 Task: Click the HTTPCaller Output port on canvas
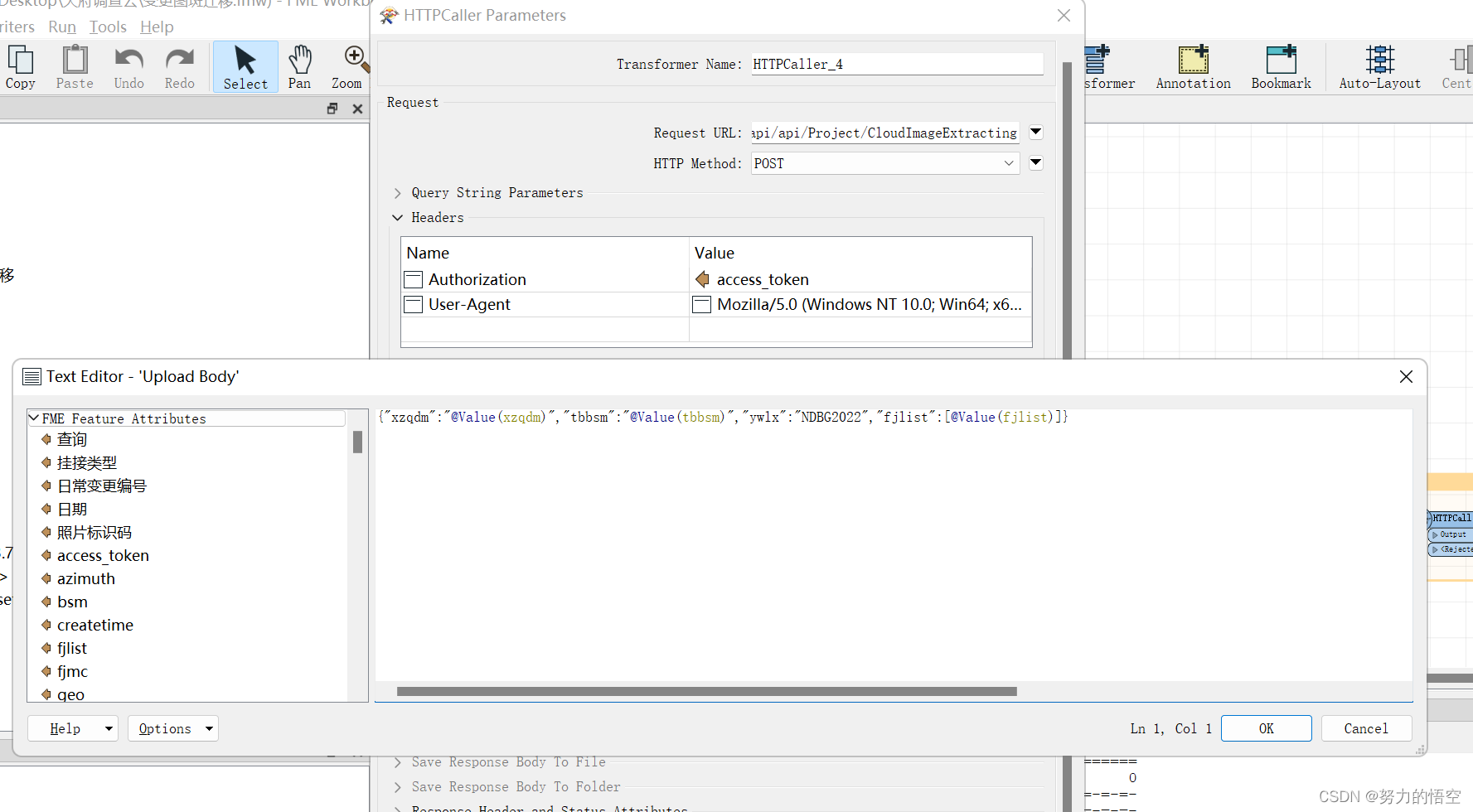click(1450, 534)
